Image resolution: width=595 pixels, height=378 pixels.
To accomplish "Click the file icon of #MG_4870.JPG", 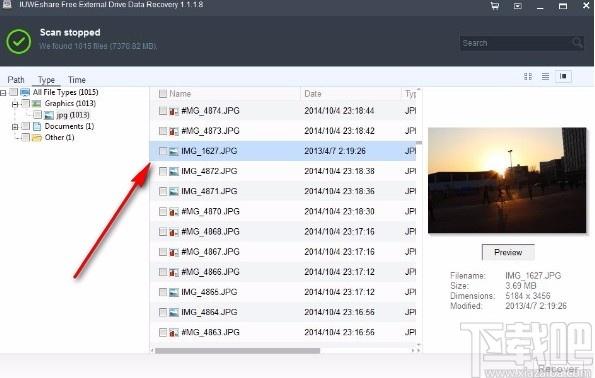I will (x=174, y=211).
